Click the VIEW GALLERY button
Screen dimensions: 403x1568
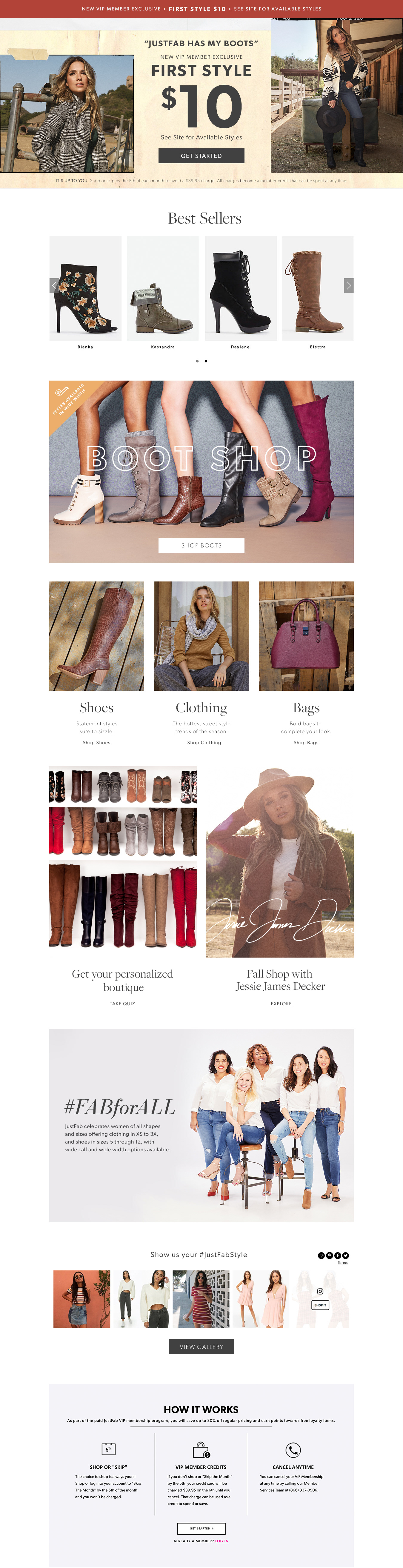click(x=201, y=1347)
